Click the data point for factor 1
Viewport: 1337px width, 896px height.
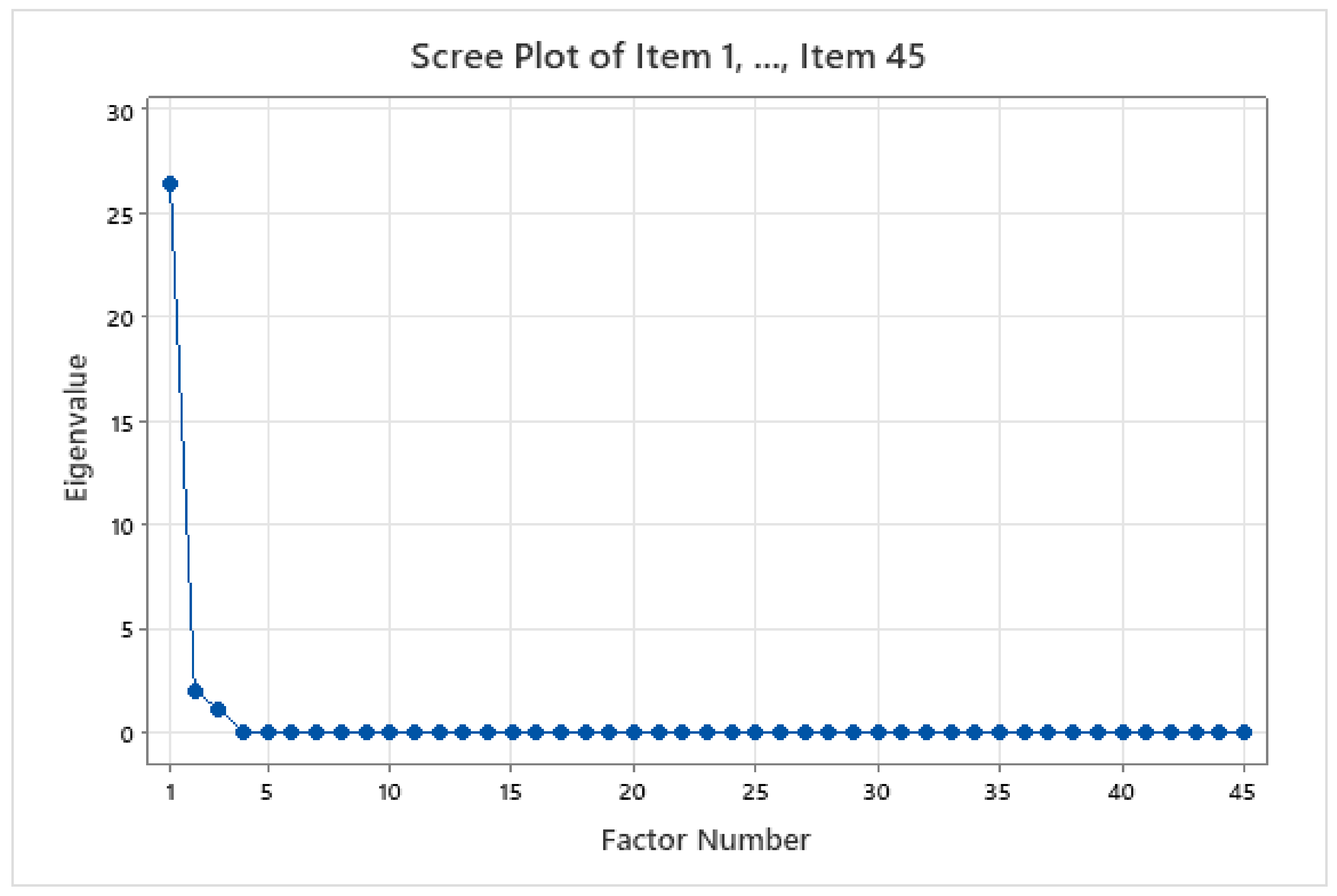(170, 183)
